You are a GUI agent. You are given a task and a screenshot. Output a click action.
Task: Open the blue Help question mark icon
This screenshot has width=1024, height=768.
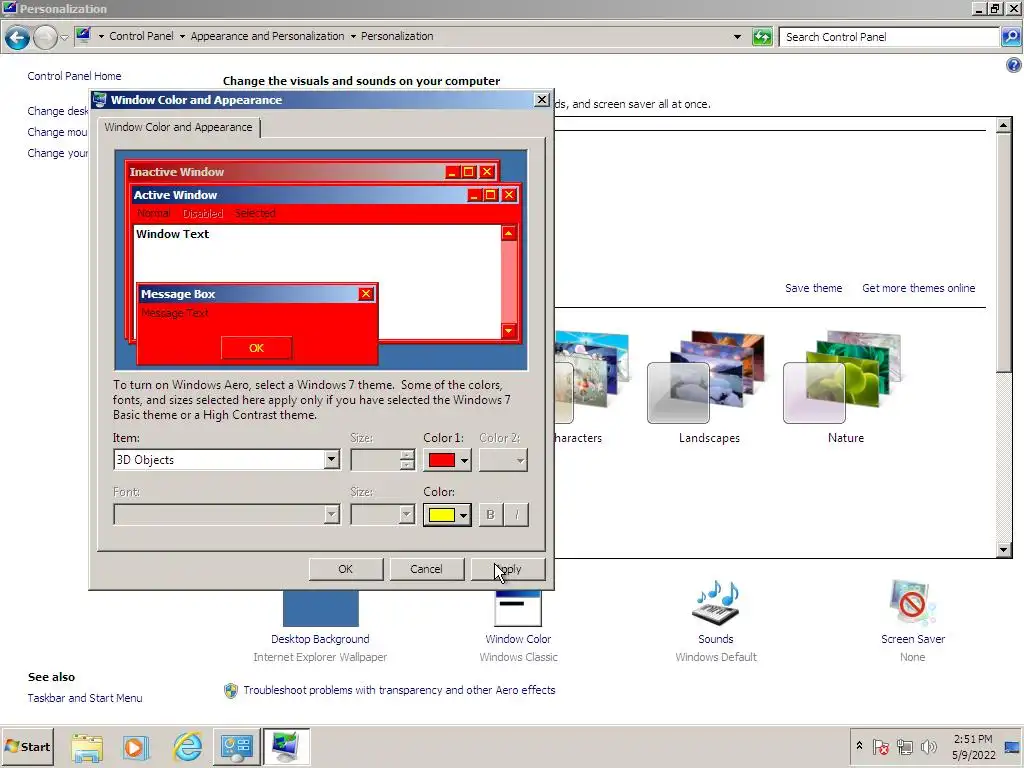(1013, 65)
